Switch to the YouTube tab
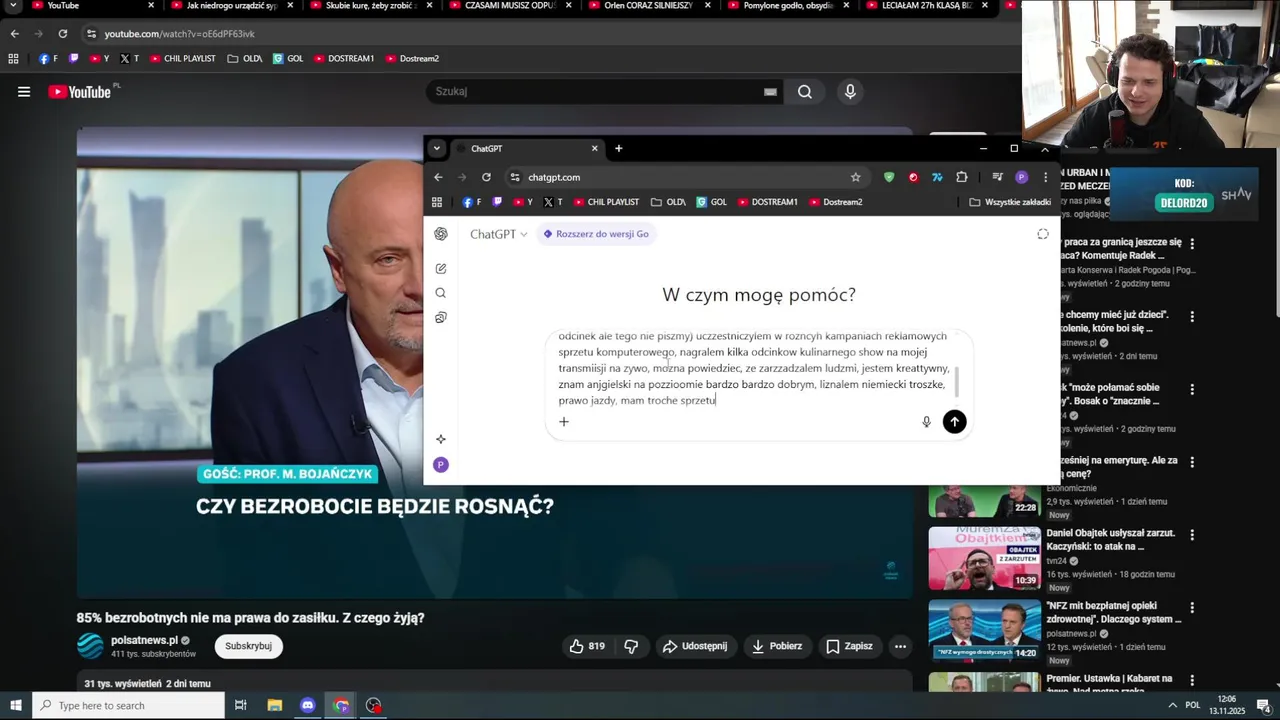 point(94,6)
